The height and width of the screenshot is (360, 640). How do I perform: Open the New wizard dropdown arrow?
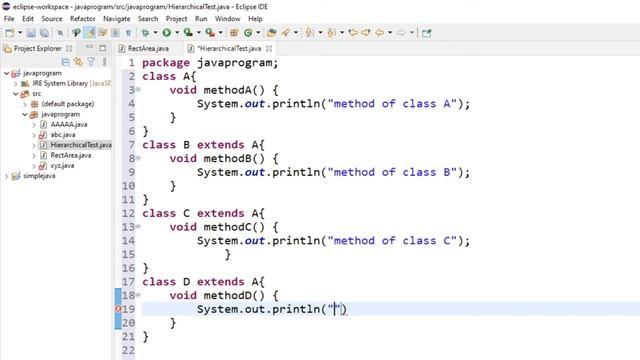(20, 33)
